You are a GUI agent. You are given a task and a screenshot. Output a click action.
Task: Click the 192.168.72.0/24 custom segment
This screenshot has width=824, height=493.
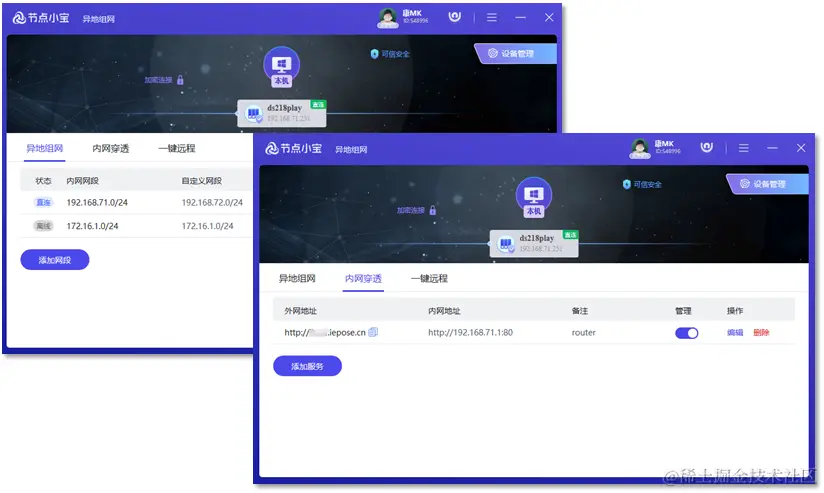point(212,202)
